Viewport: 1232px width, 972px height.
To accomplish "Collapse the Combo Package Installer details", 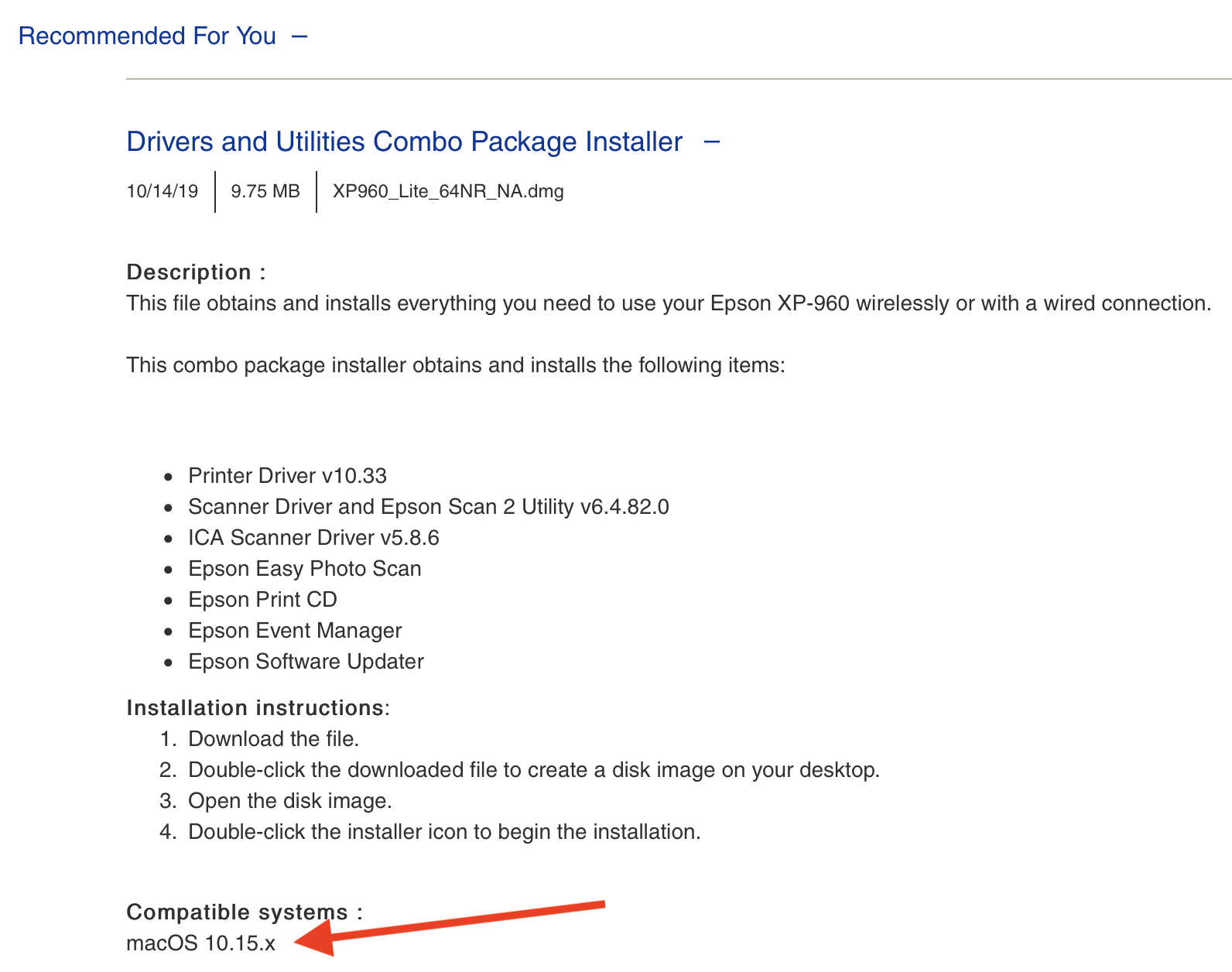I will click(x=713, y=142).
